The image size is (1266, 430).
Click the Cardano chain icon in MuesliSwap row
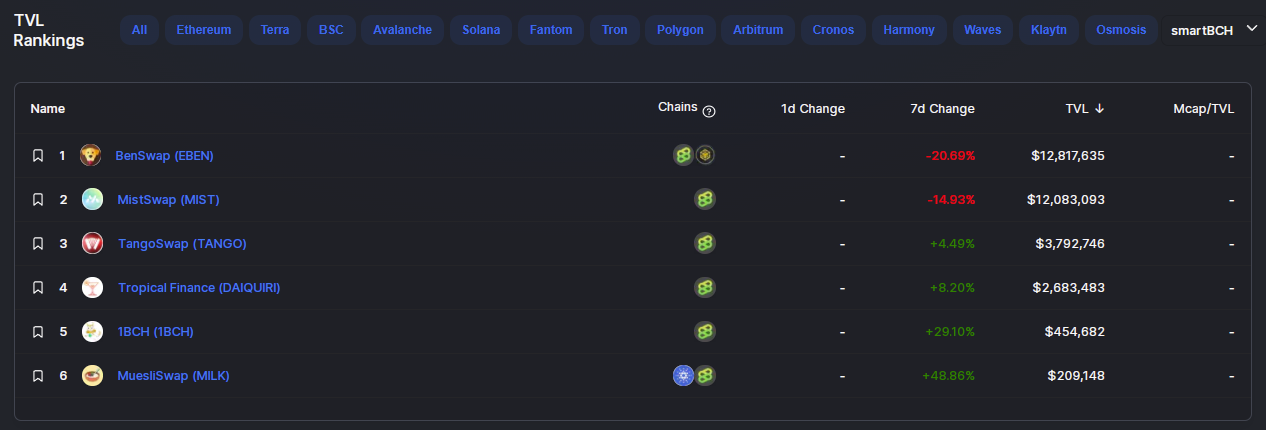684,376
